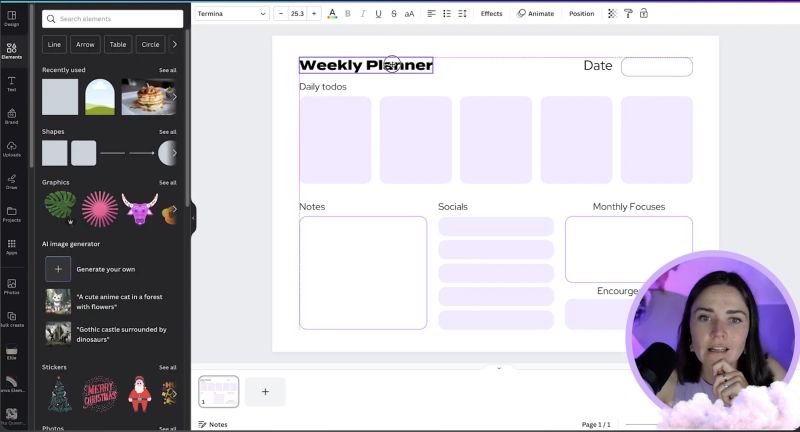Add the Merry Christmas sticker
Screen dimensions: 800x432
100,394
